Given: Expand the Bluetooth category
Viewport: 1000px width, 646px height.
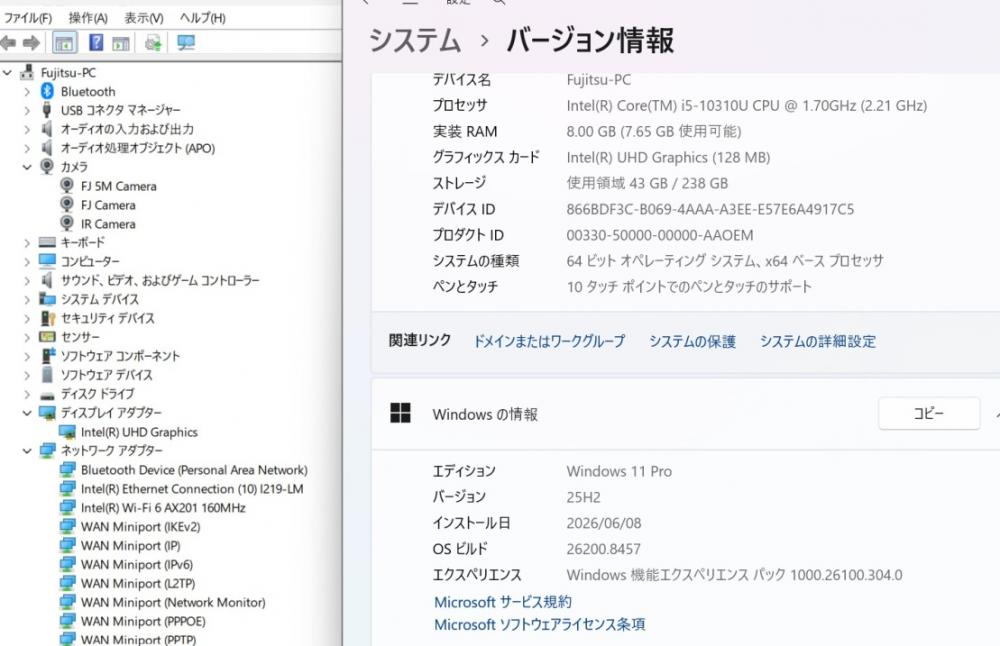Looking at the screenshot, I should pyautogui.click(x=27, y=92).
